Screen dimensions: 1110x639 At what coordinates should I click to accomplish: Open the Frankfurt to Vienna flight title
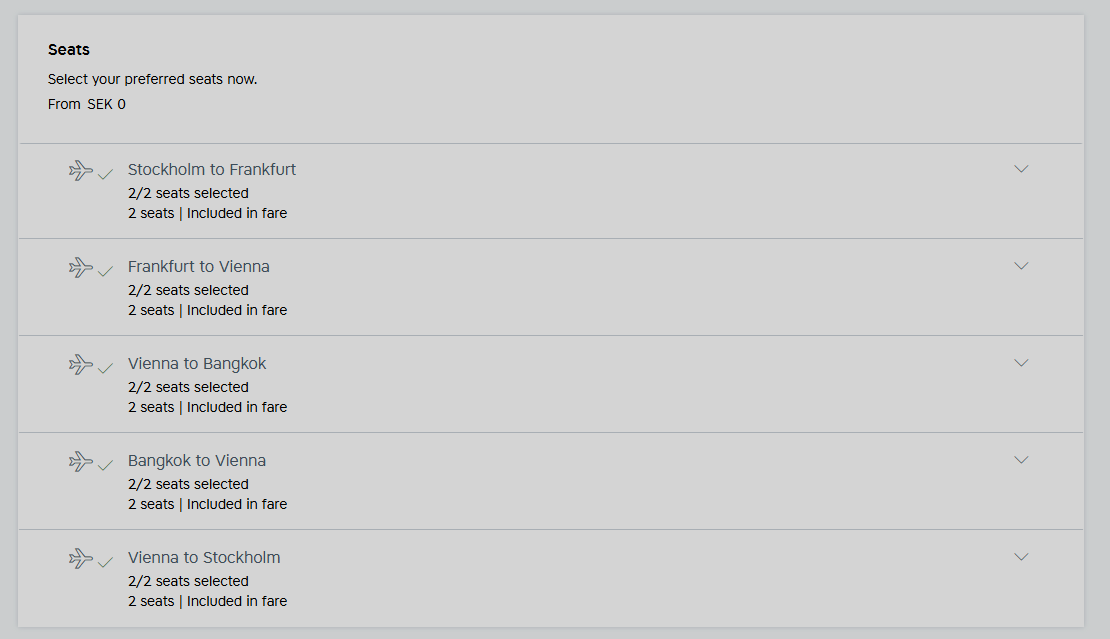(x=199, y=267)
